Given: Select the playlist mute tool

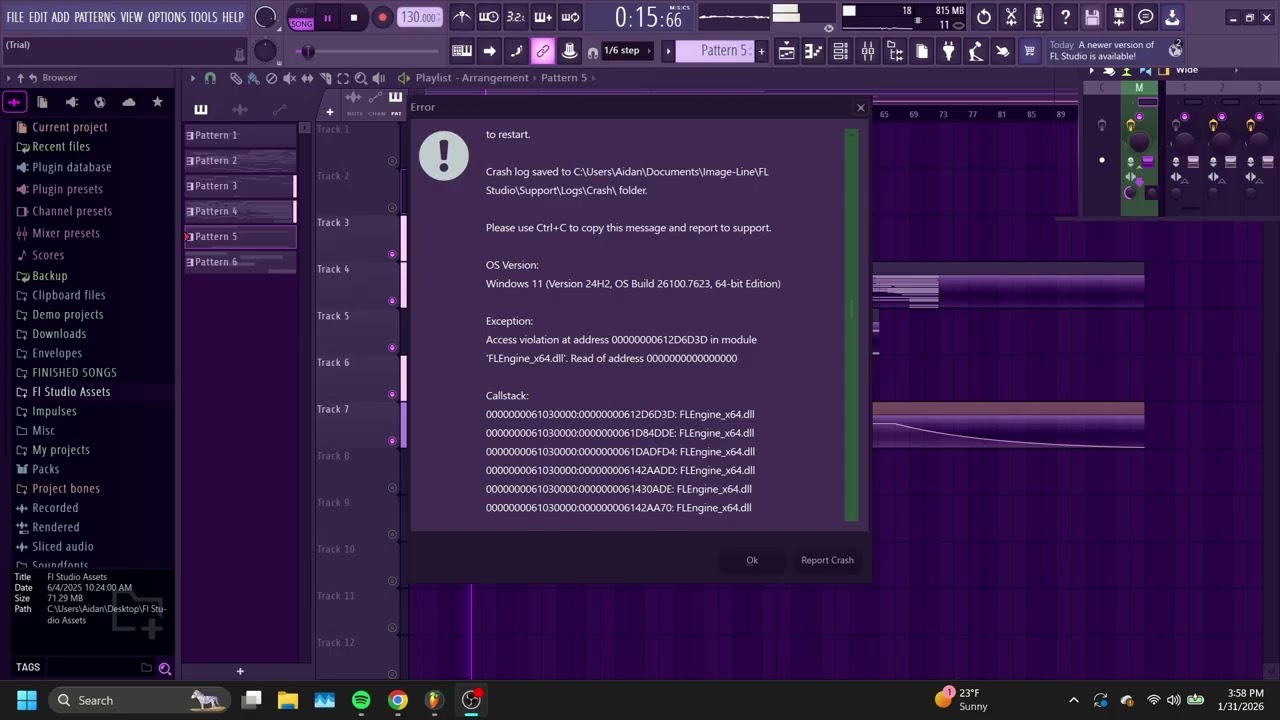Looking at the screenshot, I should (289, 78).
